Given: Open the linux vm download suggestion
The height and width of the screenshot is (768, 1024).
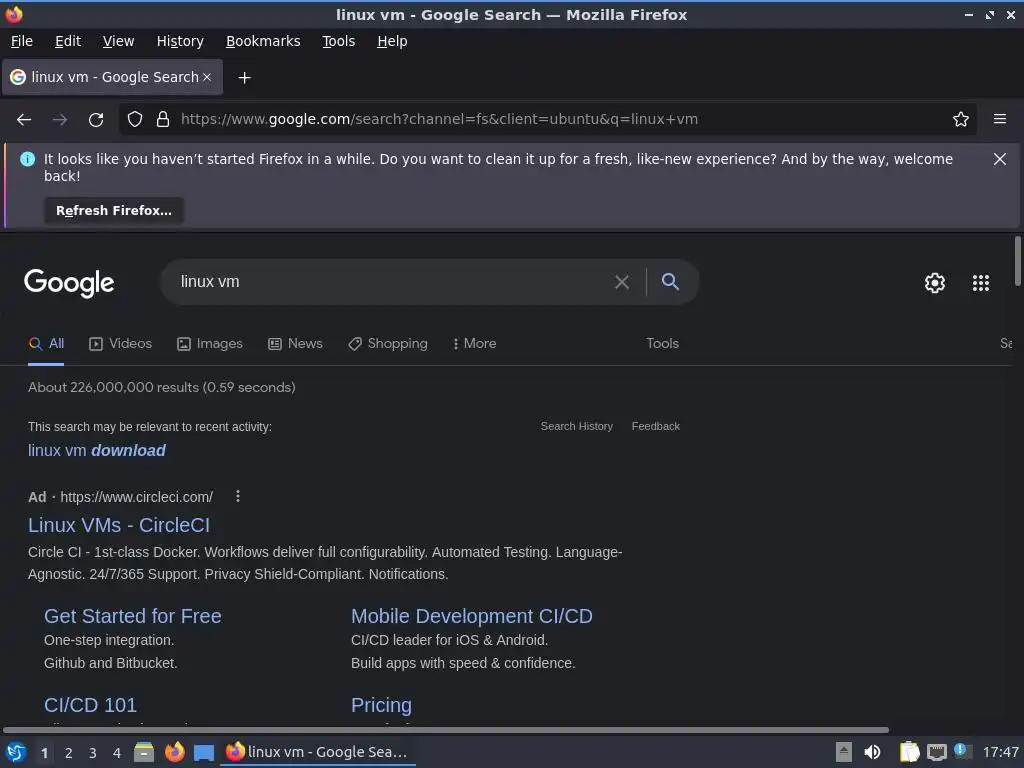Looking at the screenshot, I should coord(97,451).
